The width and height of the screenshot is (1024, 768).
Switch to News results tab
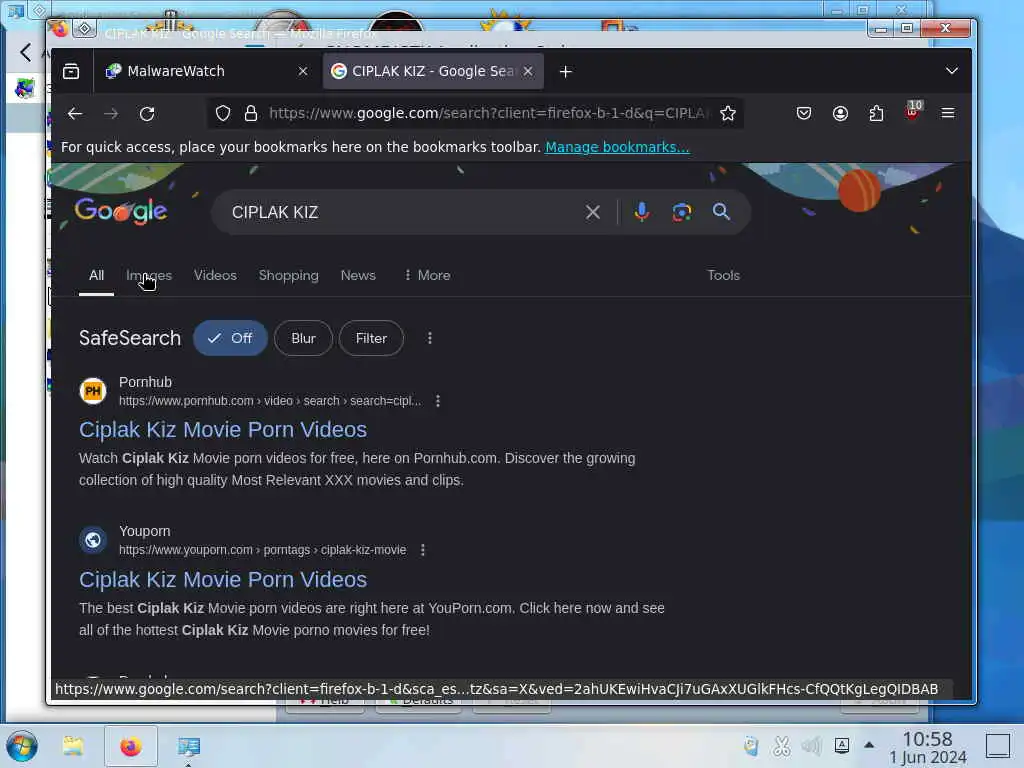tap(358, 276)
